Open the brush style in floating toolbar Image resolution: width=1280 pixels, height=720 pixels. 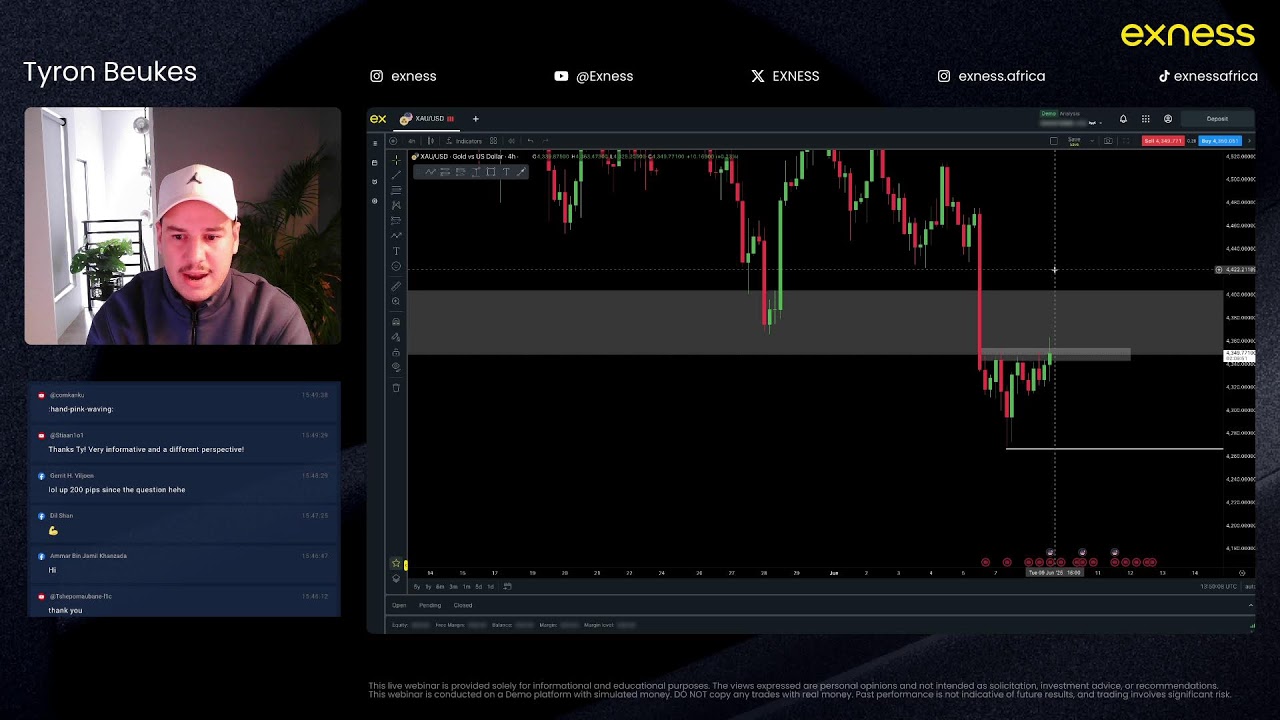click(x=521, y=172)
